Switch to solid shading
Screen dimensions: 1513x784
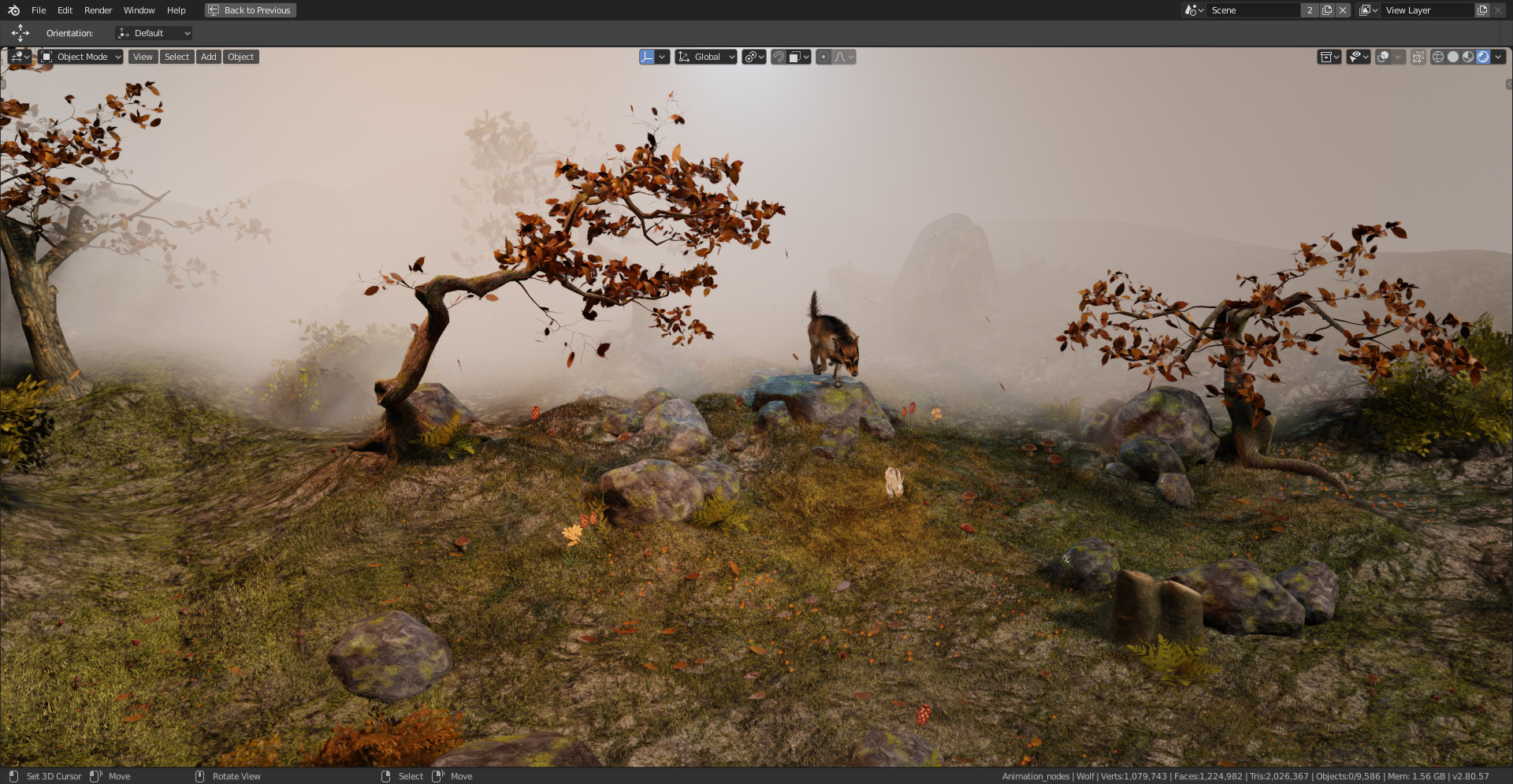(1453, 57)
